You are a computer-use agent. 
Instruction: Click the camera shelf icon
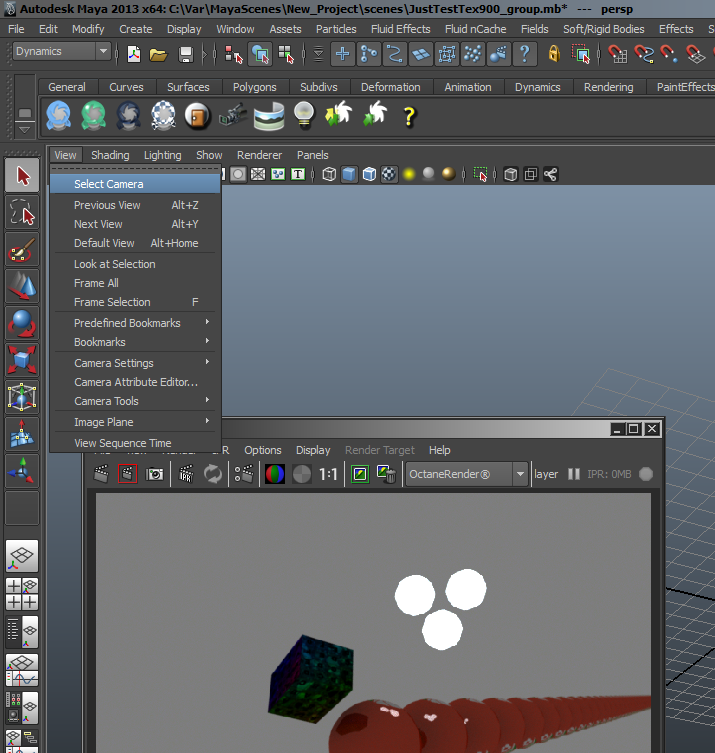tap(233, 115)
